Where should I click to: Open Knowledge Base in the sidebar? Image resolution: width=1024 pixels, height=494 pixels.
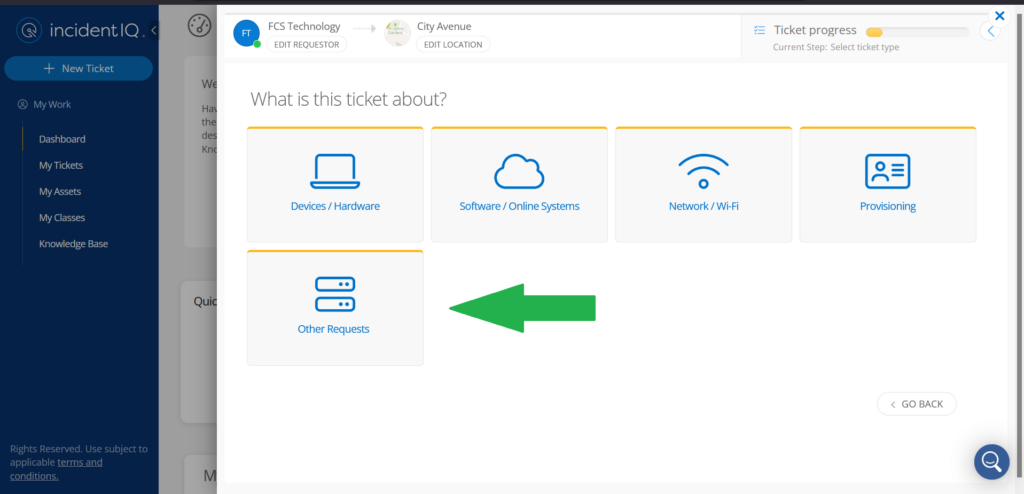coord(73,244)
